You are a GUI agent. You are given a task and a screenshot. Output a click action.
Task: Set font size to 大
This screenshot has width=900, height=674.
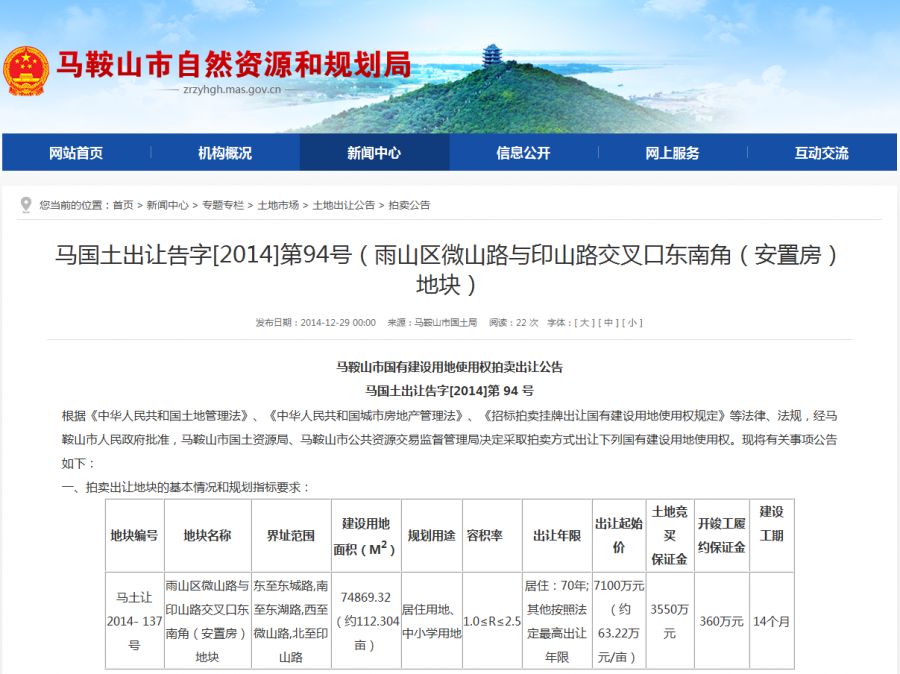[x=583, y=322]
